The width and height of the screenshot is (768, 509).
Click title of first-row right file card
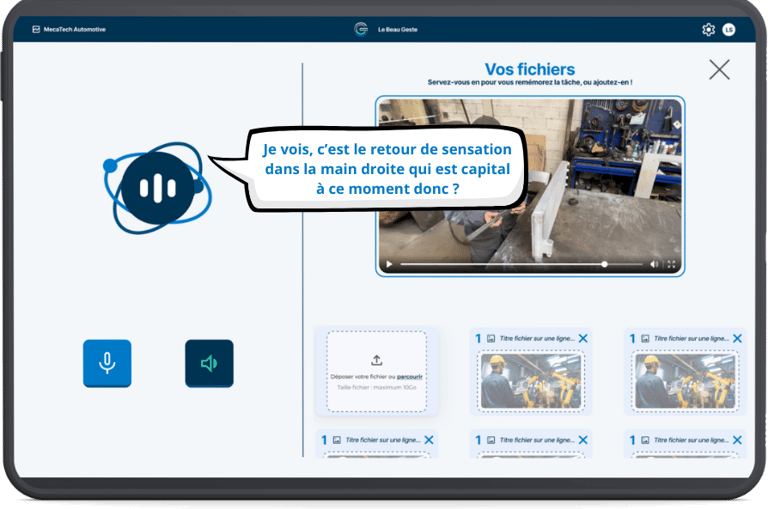(x=691, y=339)
